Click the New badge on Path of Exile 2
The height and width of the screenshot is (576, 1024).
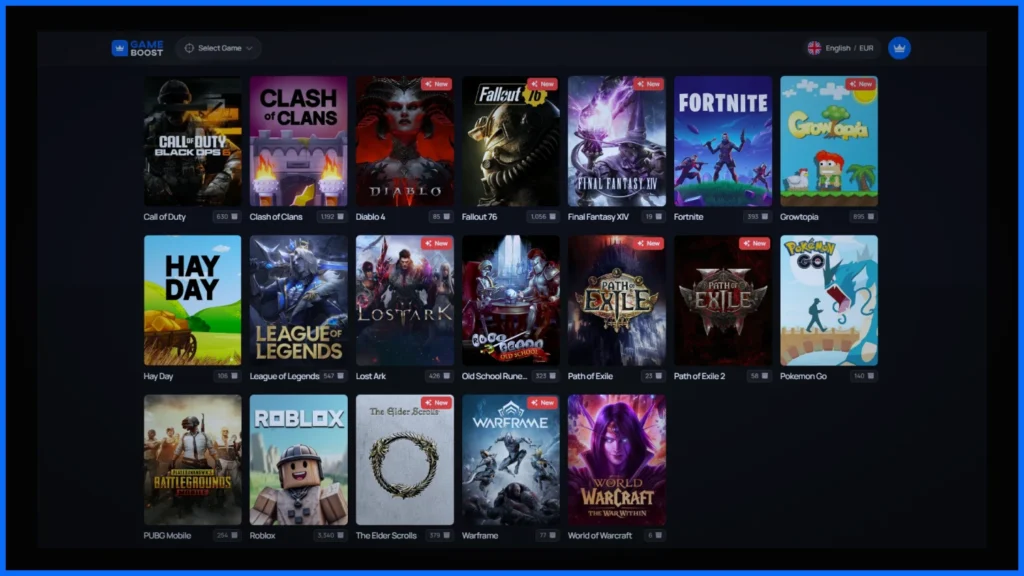(754, 243)
